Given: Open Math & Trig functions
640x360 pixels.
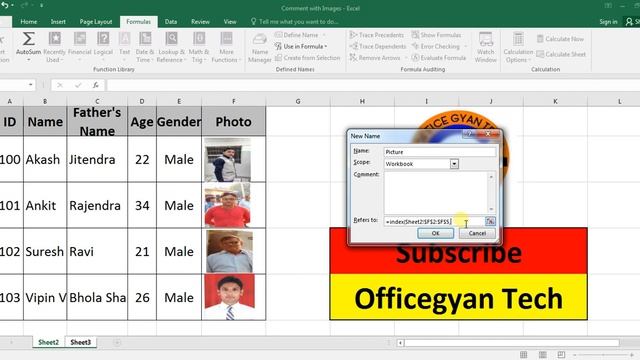Looking at the screenshot, I should [199, 47].
